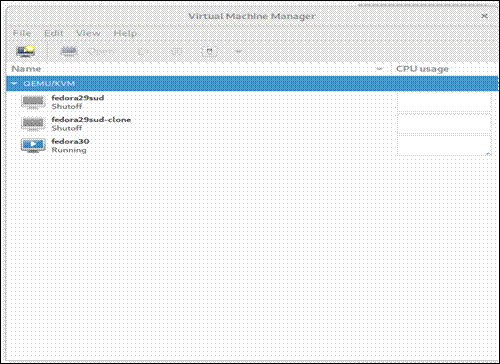Close the Virtual Machine Manager window
Screen dimensions: 500x364
click(x=485, y=16)
